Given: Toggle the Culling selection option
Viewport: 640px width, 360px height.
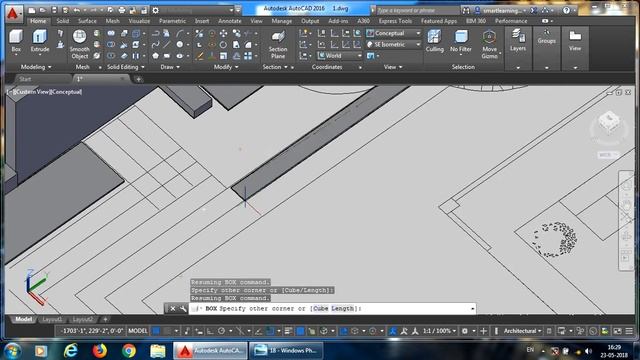Looking at the screenshot, I should 434,41.
